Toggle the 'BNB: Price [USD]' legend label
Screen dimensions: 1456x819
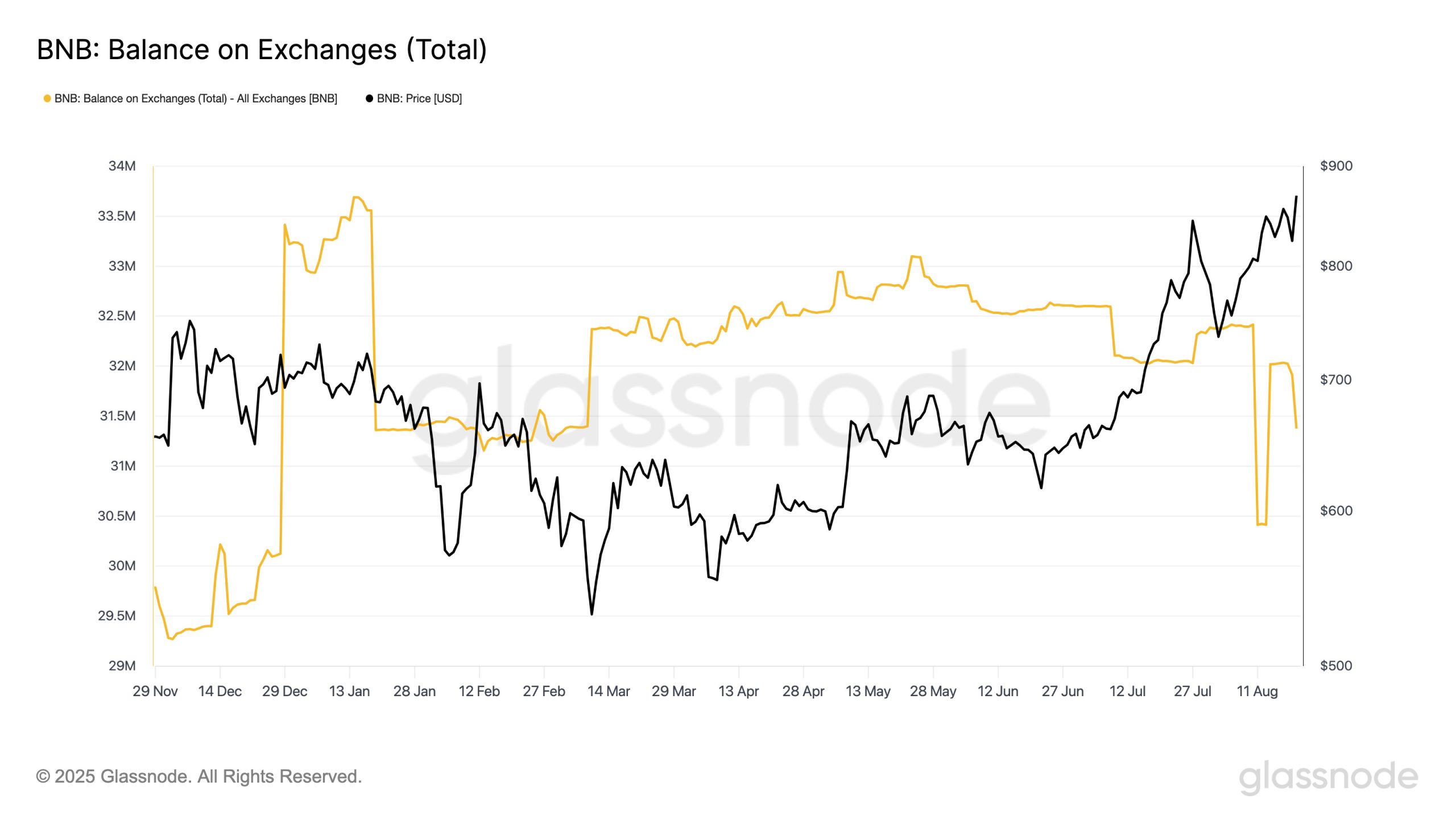[419, 98]
